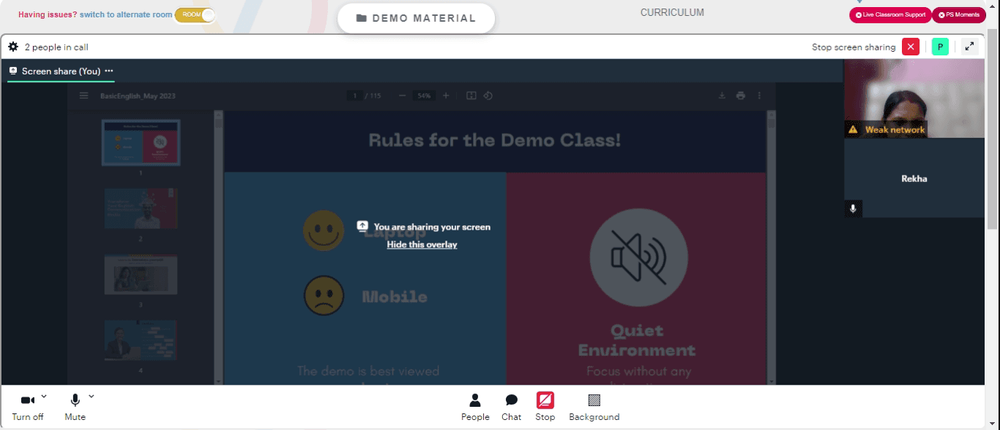
Task: Open PDF viewer more options menu
Action: coord(759,96)
